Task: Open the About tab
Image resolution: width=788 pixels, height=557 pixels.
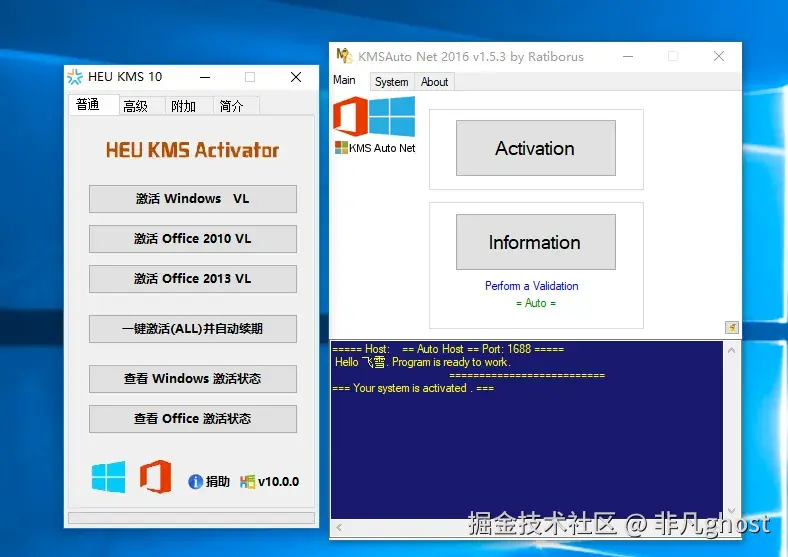Action: click(x=434, y=82)
